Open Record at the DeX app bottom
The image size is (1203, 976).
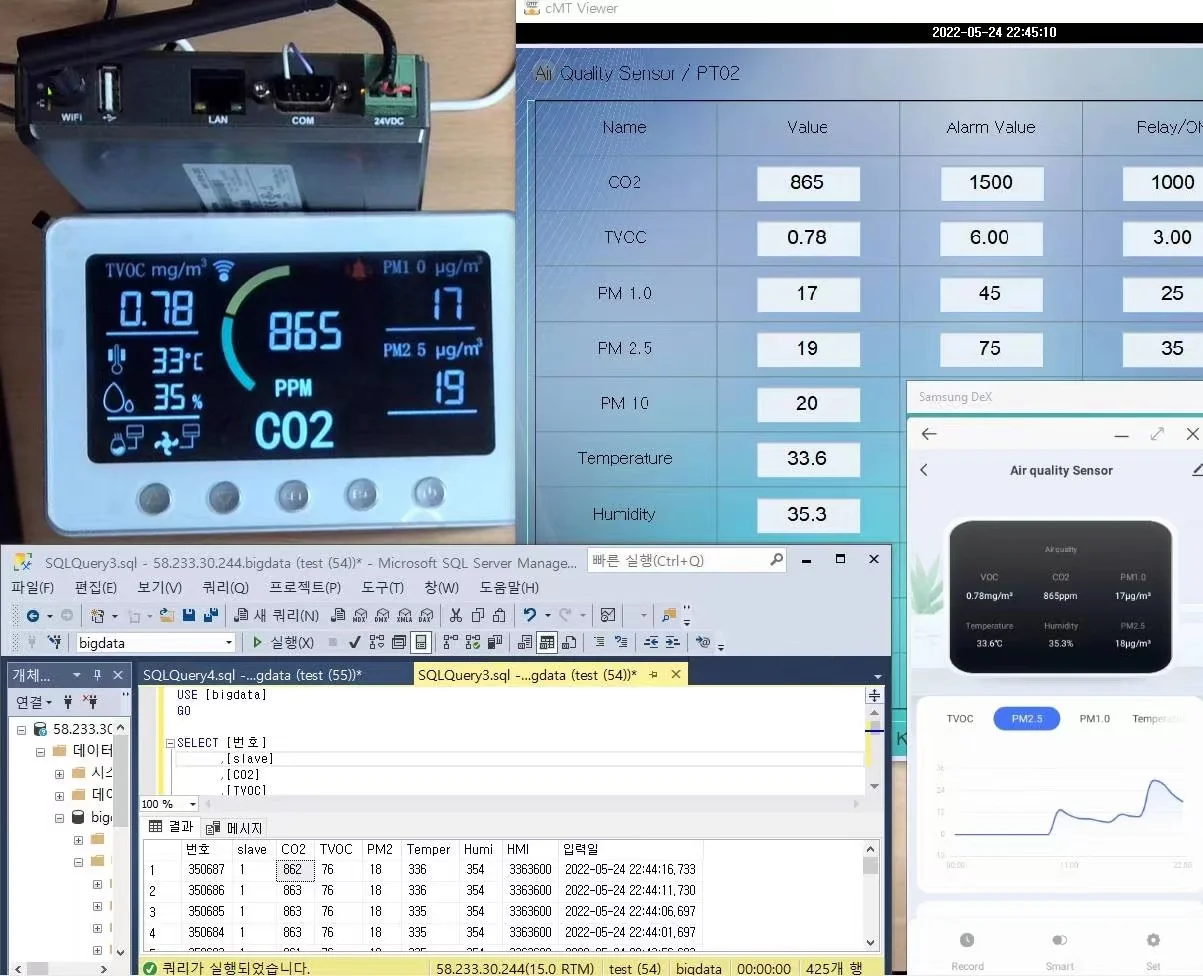pyautogui.click(x=967, y=951)
